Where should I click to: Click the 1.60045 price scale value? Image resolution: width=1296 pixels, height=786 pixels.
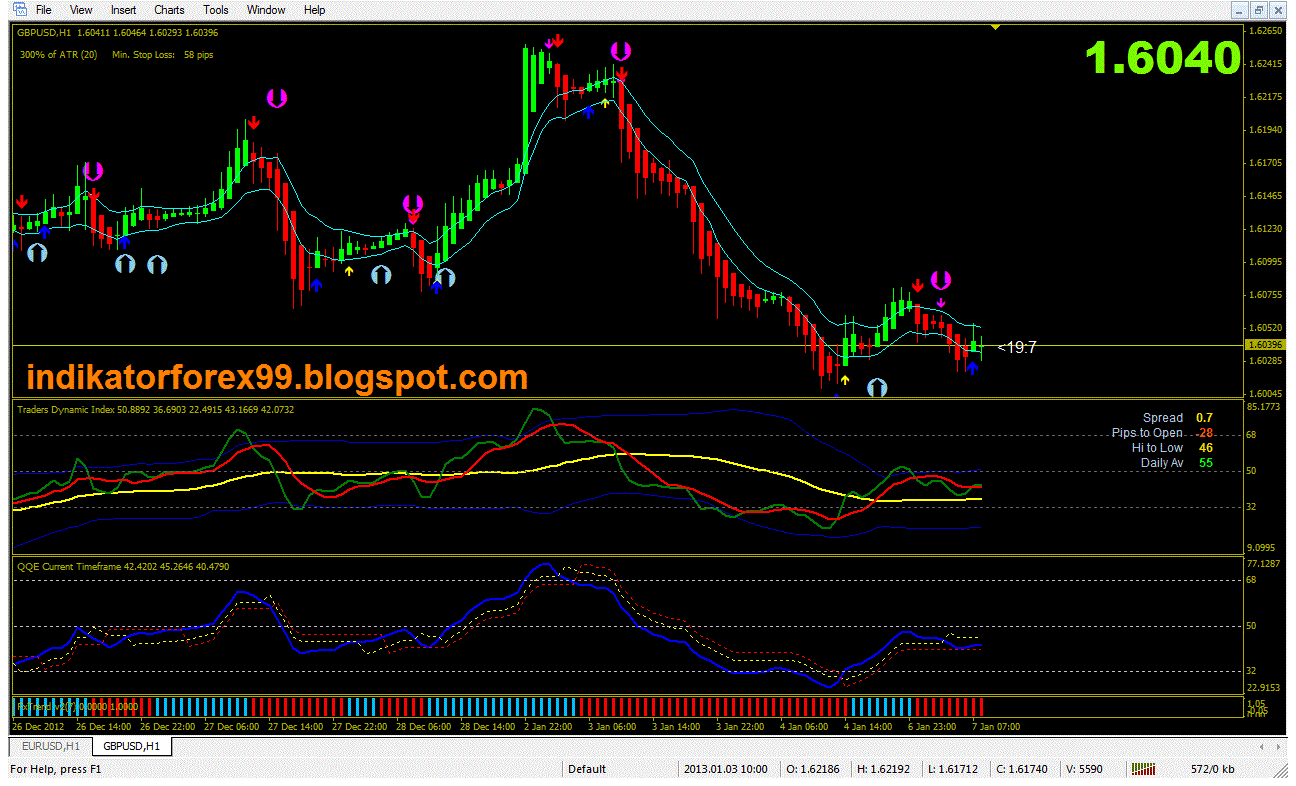(x=1265, y=393)
